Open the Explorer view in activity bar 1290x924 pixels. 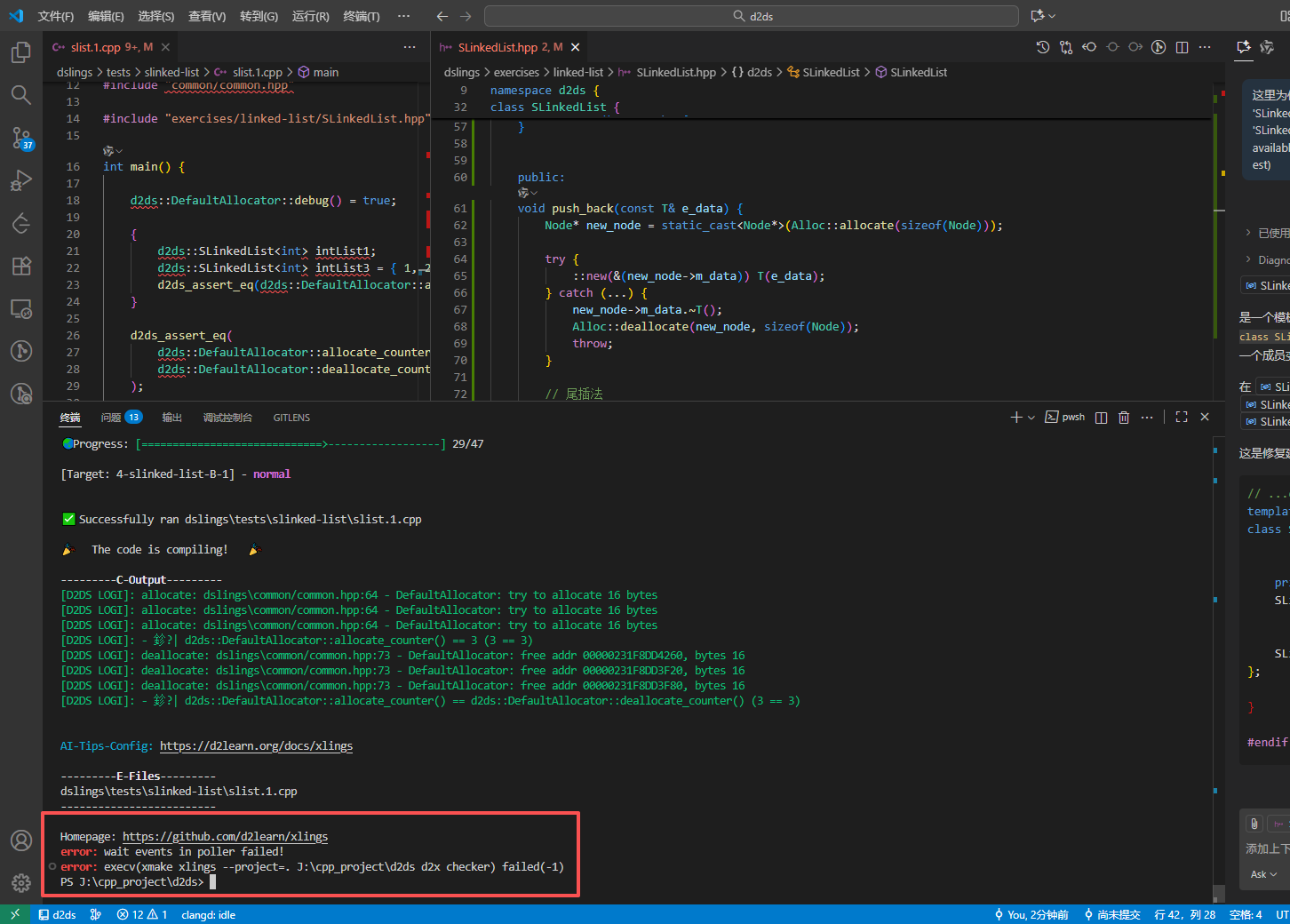coord(21,52)
